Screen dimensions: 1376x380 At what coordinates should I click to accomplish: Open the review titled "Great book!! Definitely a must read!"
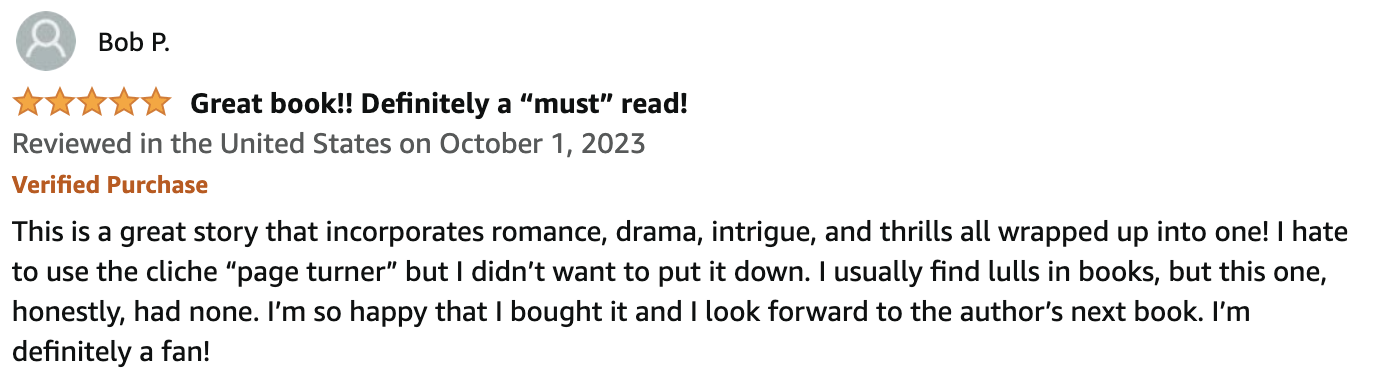pyautogui.click(x=439, y=103)
